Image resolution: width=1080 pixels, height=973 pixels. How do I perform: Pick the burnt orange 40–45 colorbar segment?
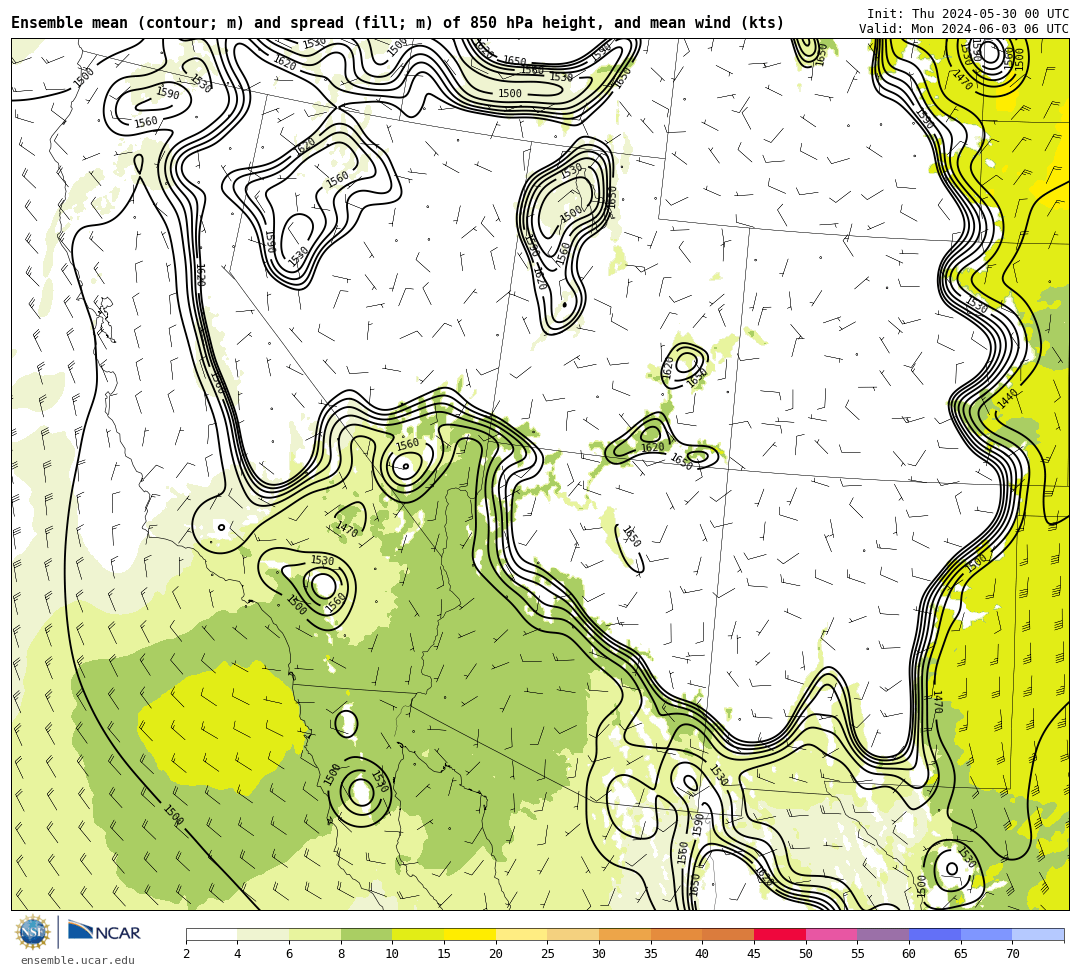(x=728, y=934)
